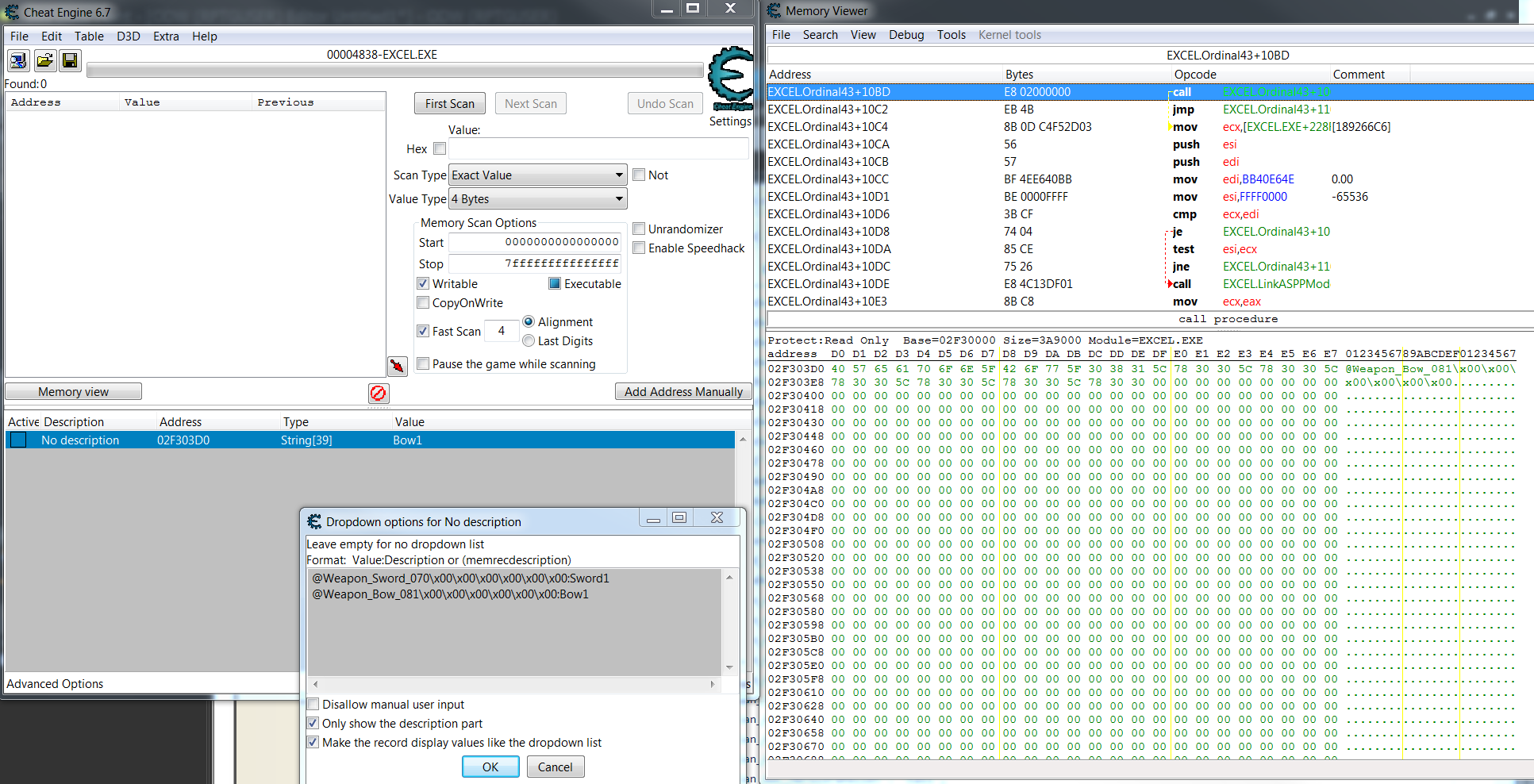The height and width of the screenshot is (784, 1534).
Task: Expand the Value Type 4 Bytes dropdown
Action: [x=538, y=199]
